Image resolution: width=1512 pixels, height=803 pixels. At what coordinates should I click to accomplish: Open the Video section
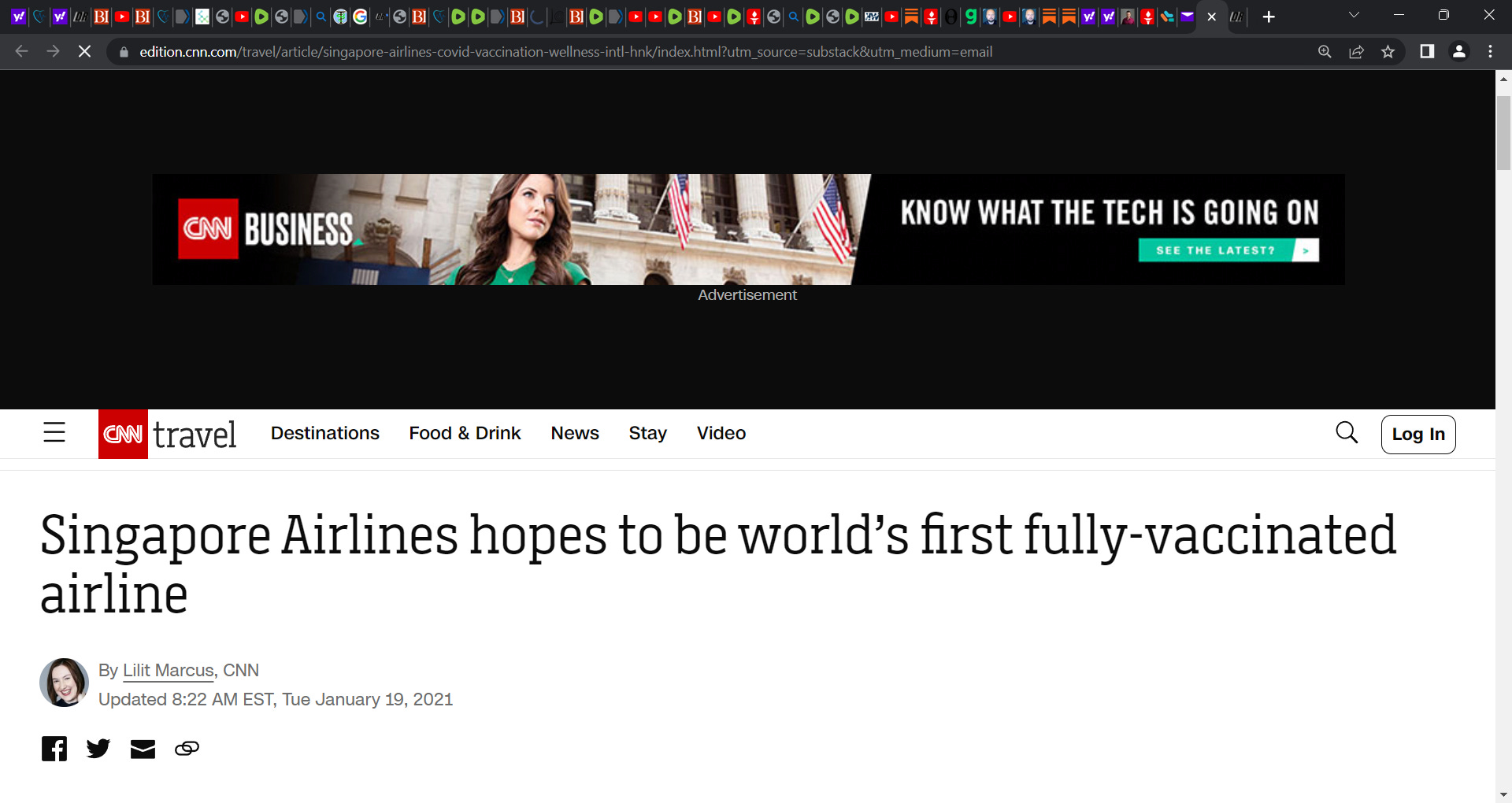(x=721, y=433)
